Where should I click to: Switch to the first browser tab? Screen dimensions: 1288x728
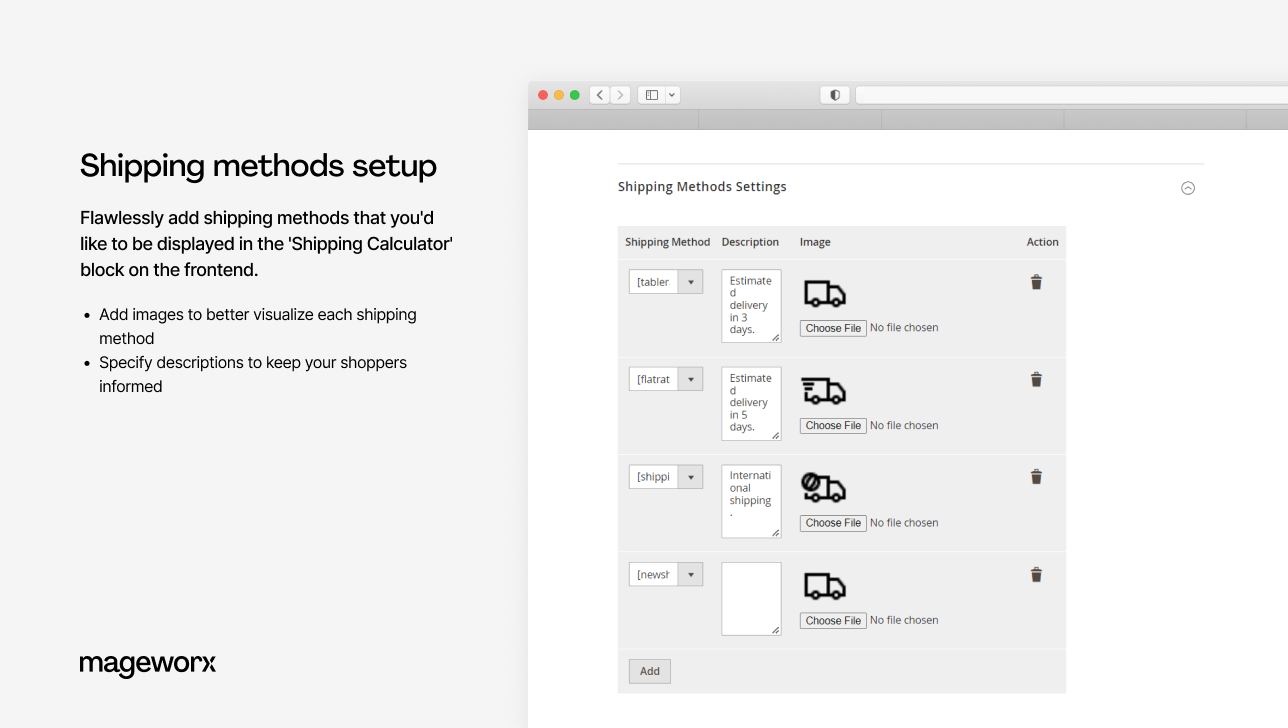pyautogui.click(x=614, y=120)
